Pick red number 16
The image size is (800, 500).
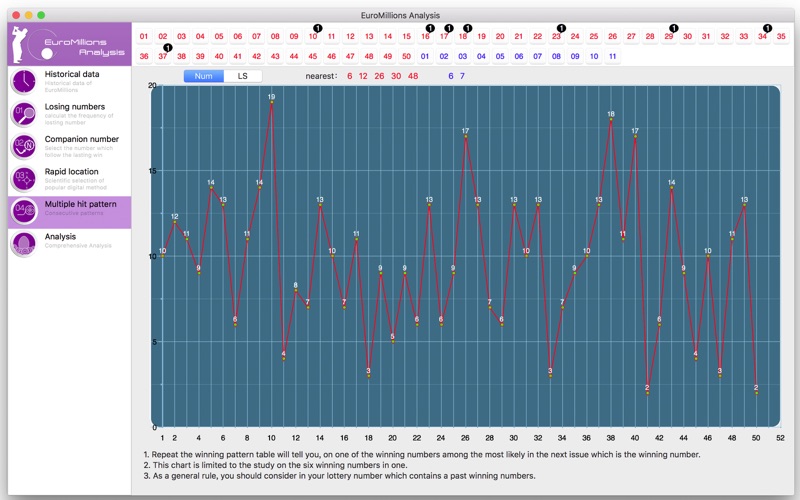pyautogui.click(x=425, y=36)
